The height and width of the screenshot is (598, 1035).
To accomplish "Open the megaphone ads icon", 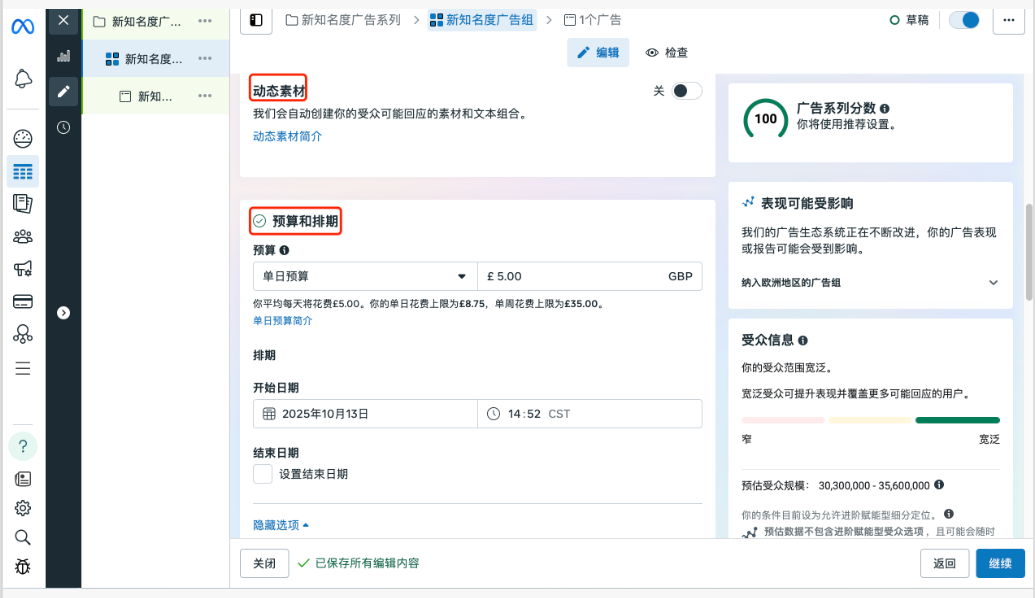I will [22, 269].
